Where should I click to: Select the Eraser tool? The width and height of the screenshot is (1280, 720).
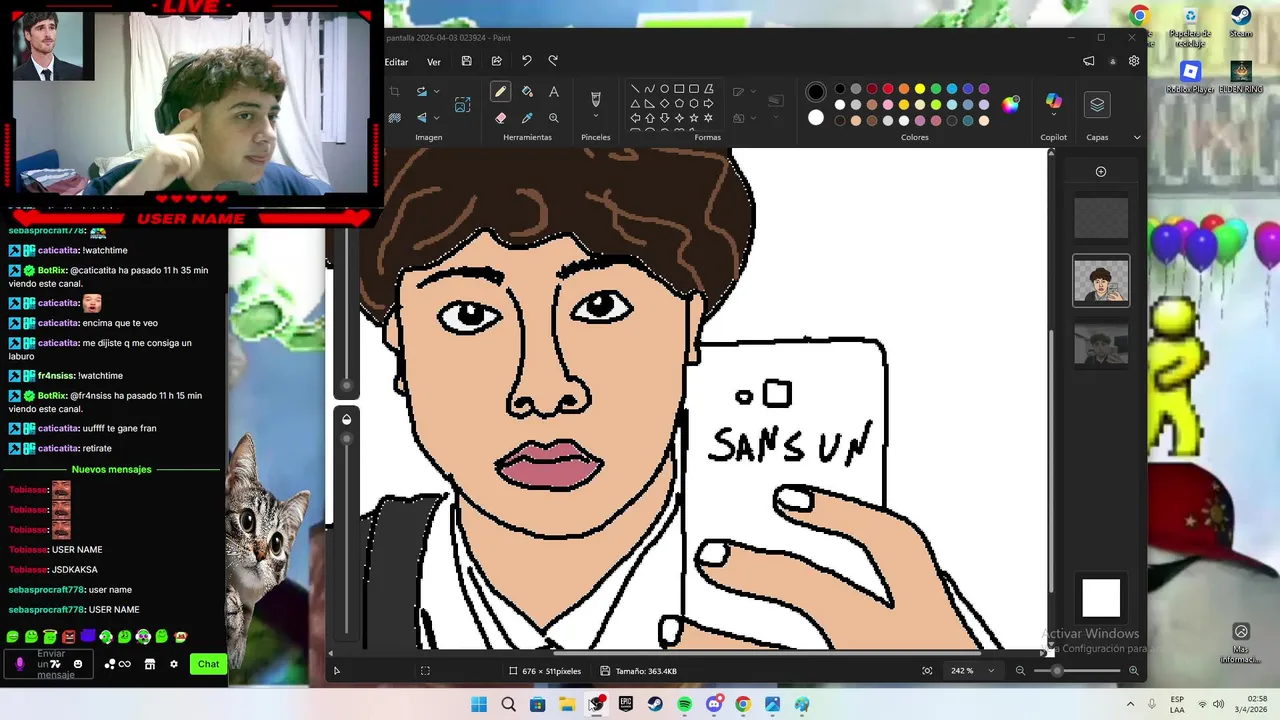[x=500, y=118]
